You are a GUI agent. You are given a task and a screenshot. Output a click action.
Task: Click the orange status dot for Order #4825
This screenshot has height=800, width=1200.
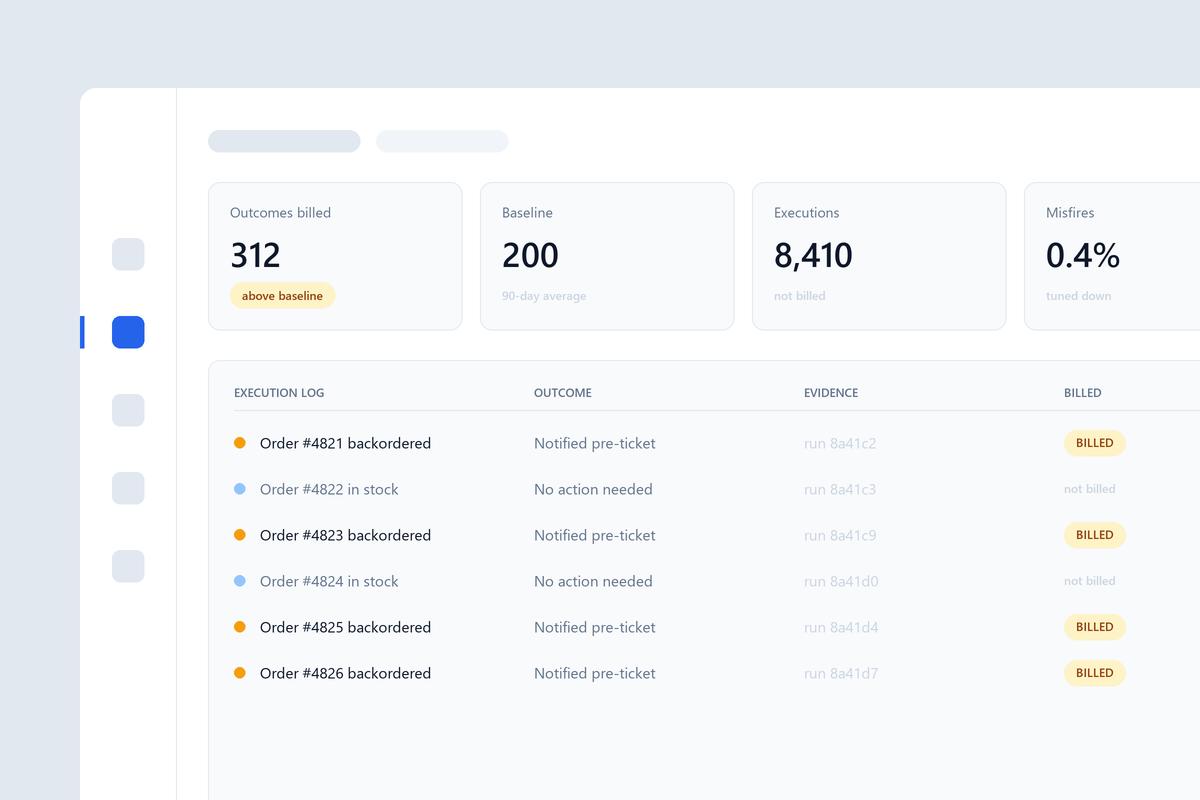pos(240,627)
